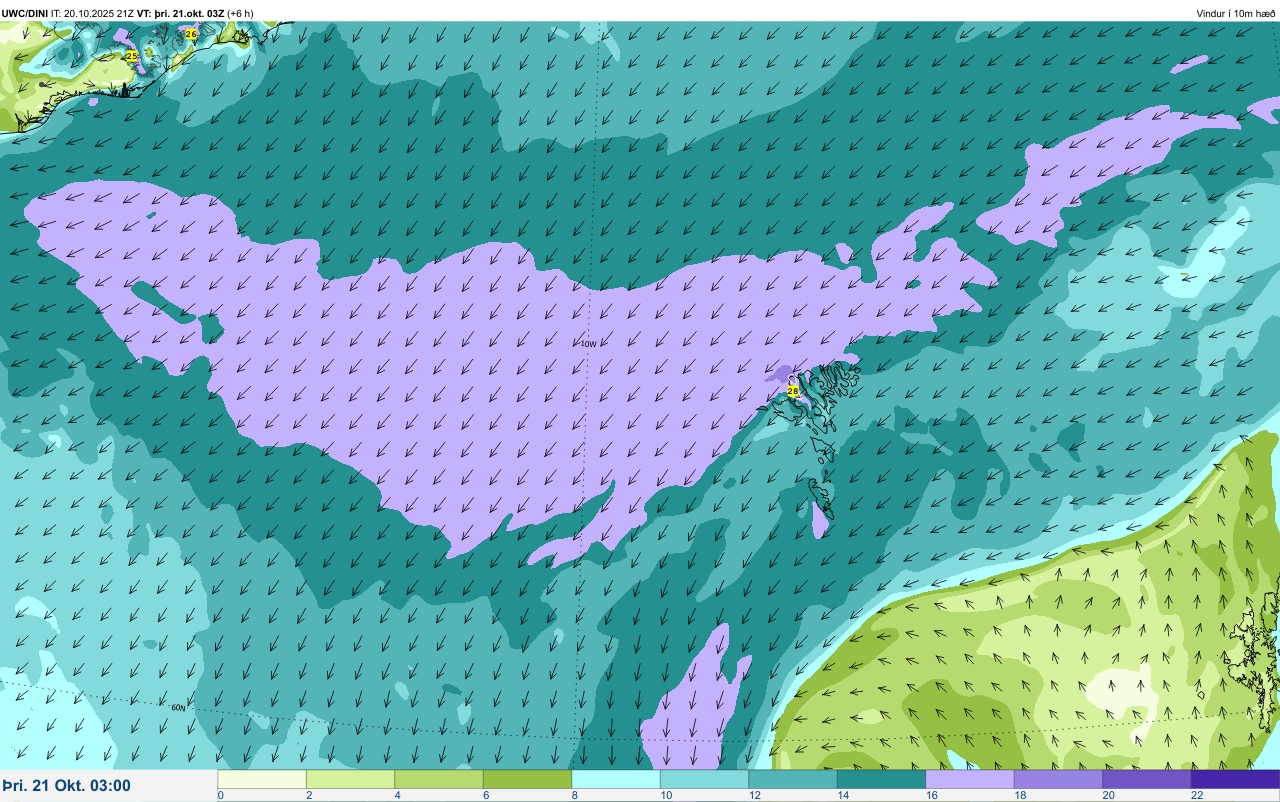Click the light cyan 8–10 legend swatch
1280x802 pixels.
point(616,779)
